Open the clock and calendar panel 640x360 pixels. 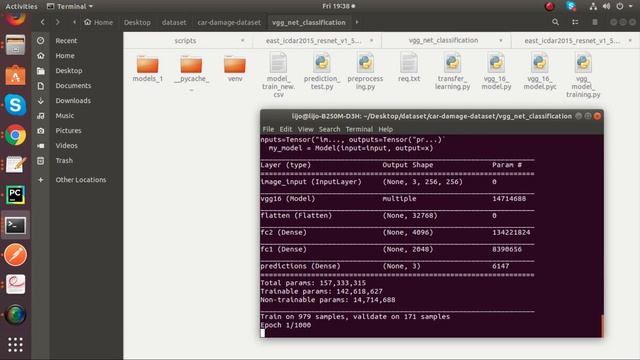pyautogui.click(x=338, y=6)
